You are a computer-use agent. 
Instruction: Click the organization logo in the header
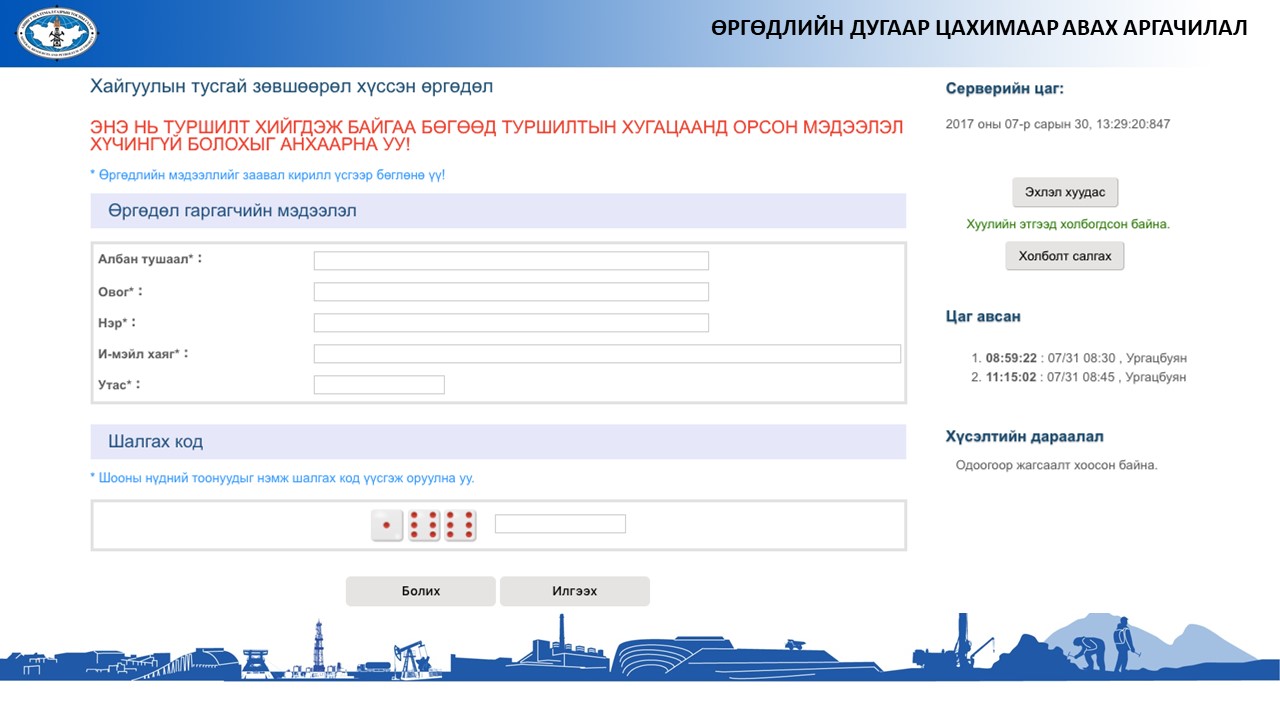coord(57,33)
